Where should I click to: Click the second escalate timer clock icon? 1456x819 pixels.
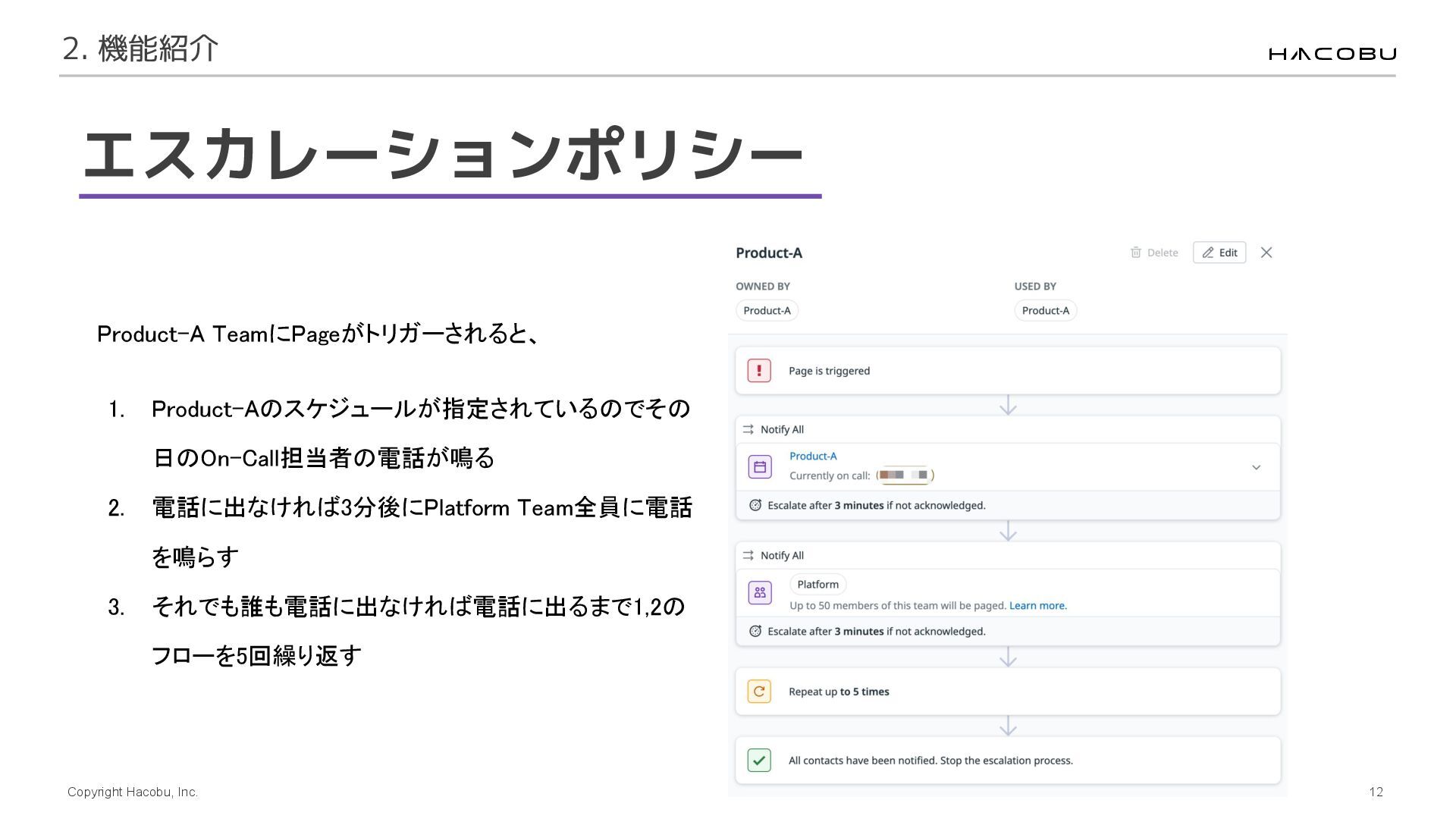click(x=755, y=631)
